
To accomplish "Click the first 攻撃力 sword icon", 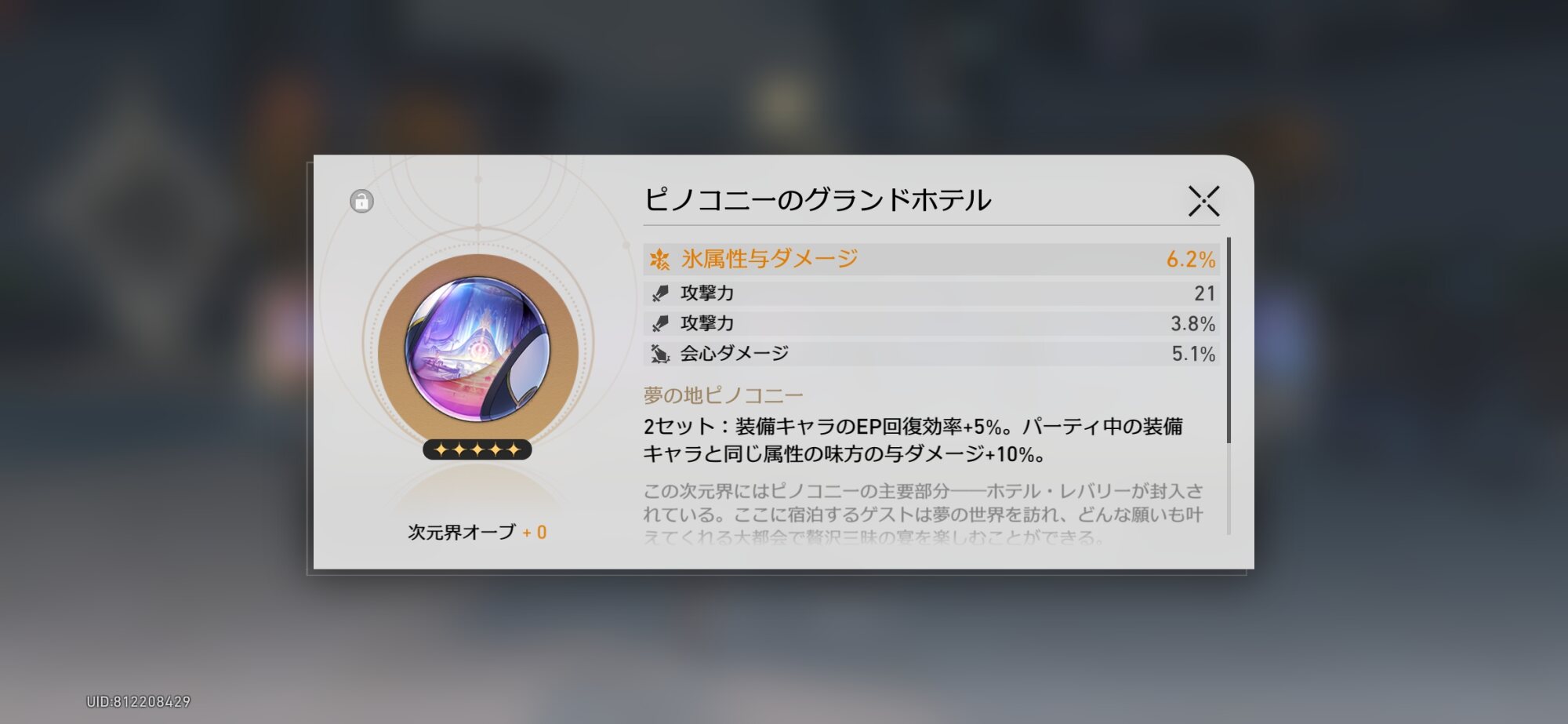I will click(x=660, y=293).
